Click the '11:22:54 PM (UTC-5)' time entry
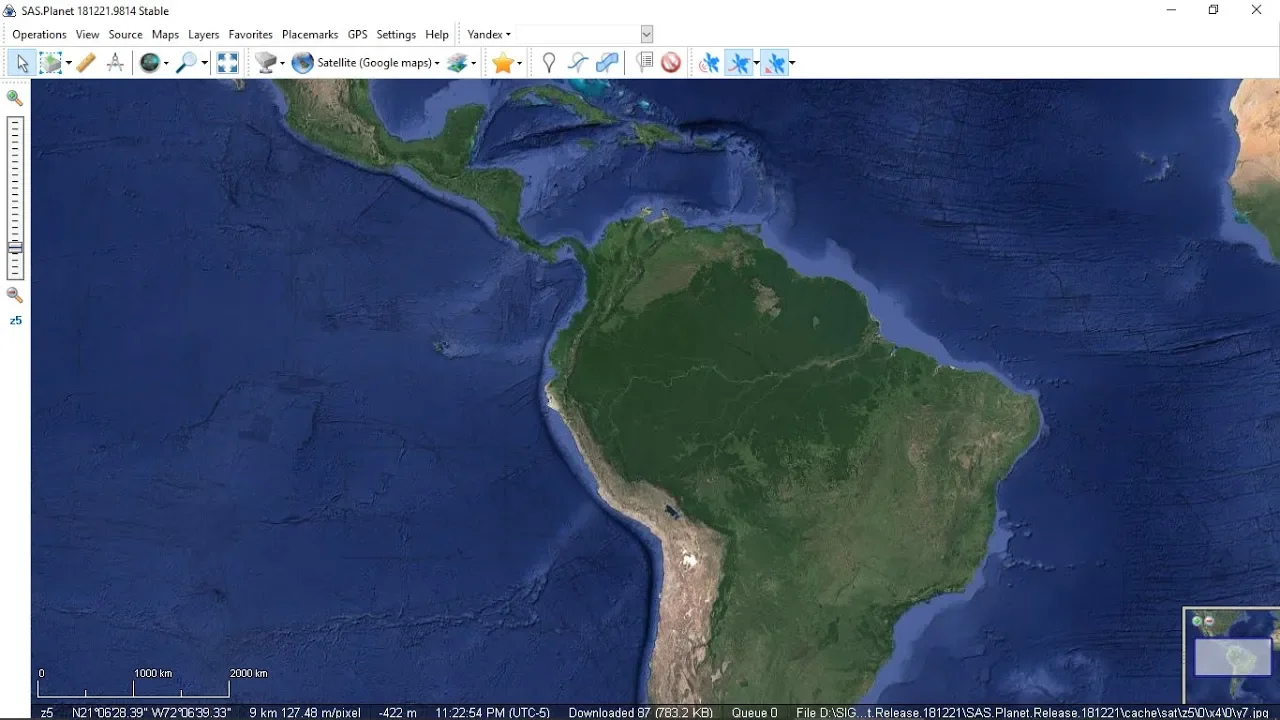 coord(492,713)
